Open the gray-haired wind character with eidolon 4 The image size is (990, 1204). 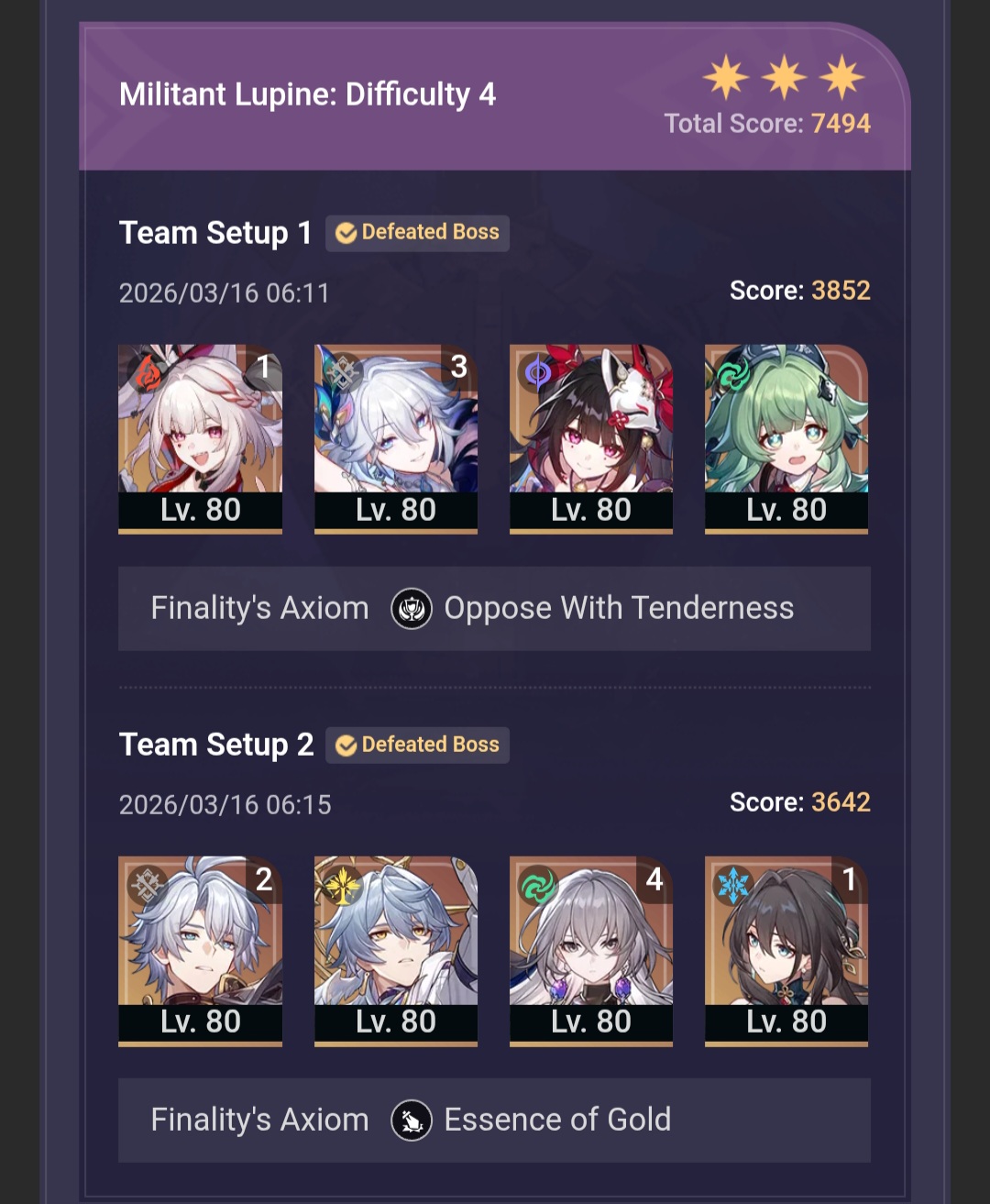(x=591, y=950)
